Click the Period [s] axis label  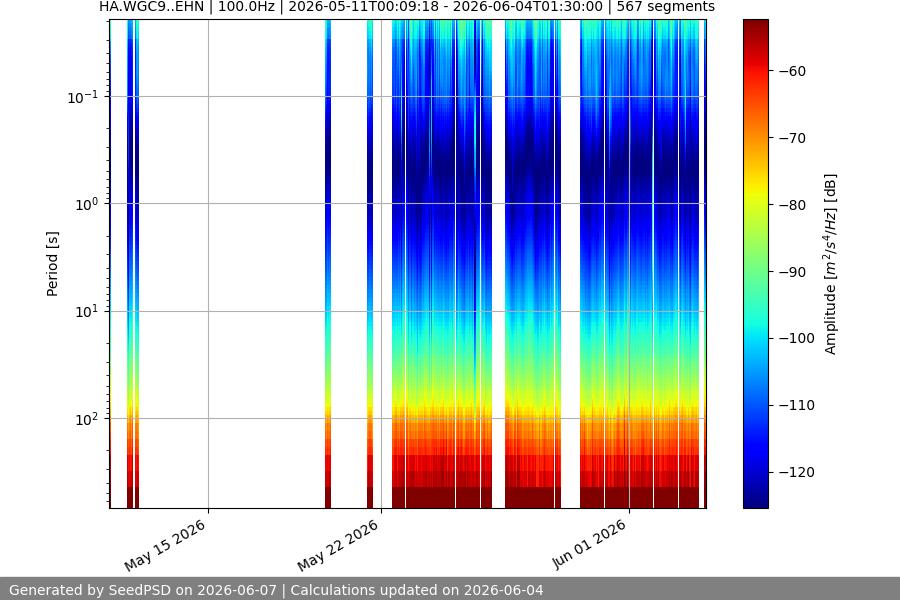click(52, 264)
